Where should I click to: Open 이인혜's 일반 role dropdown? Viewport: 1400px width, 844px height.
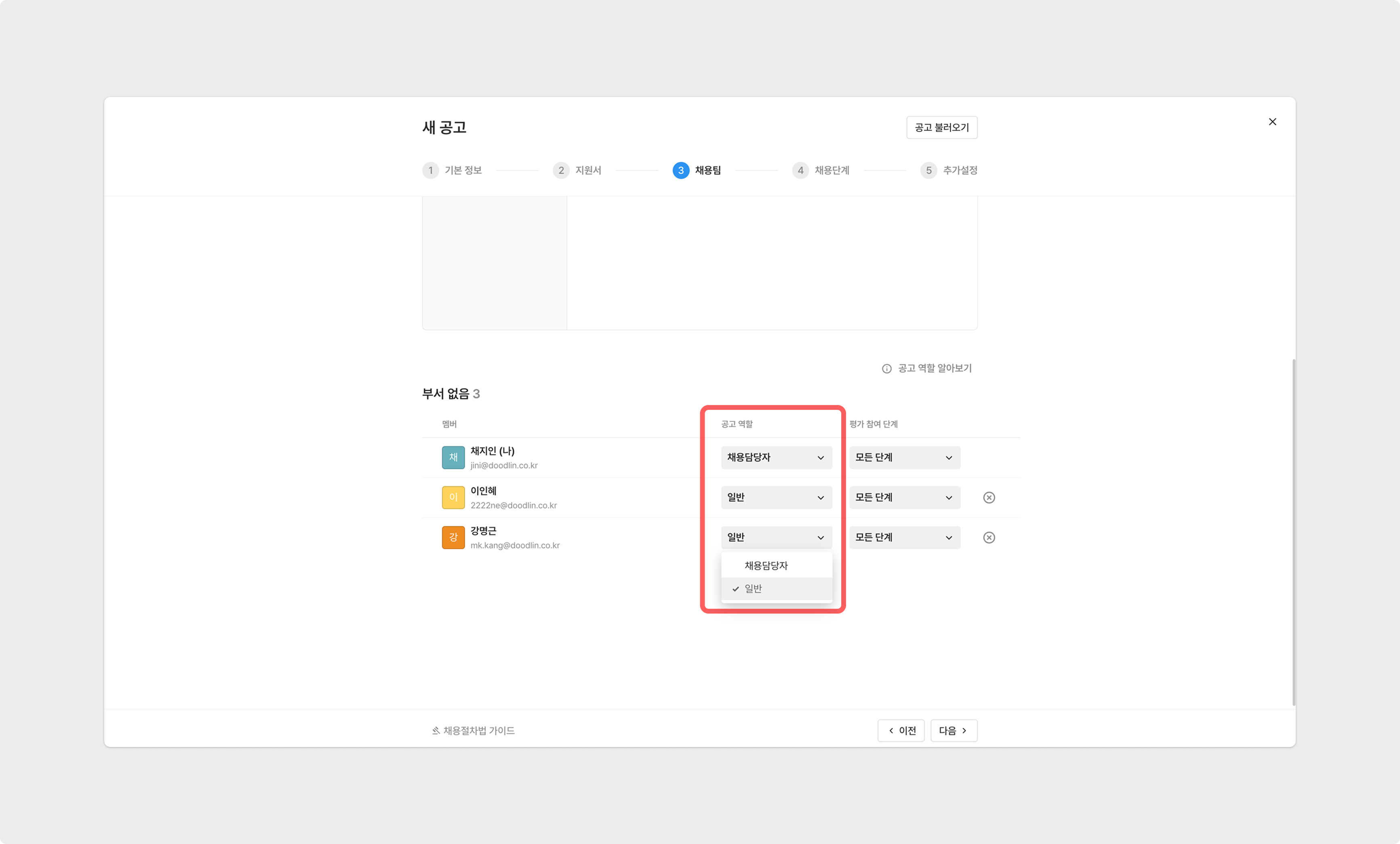[776, 497]
